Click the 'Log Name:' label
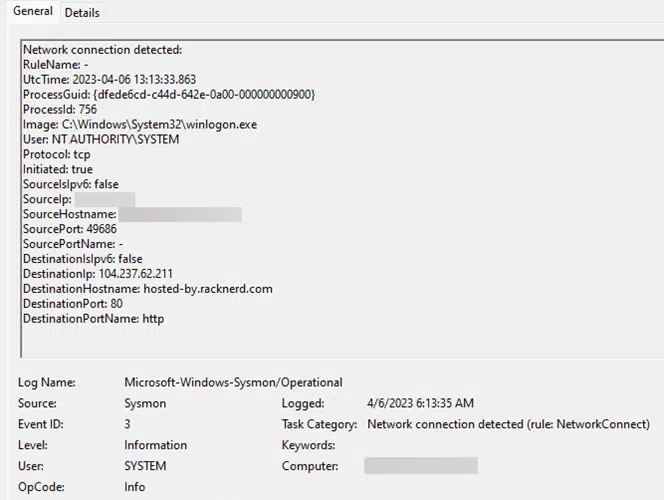664x500 pixels. pyautogui.click(x=47, y=383)
